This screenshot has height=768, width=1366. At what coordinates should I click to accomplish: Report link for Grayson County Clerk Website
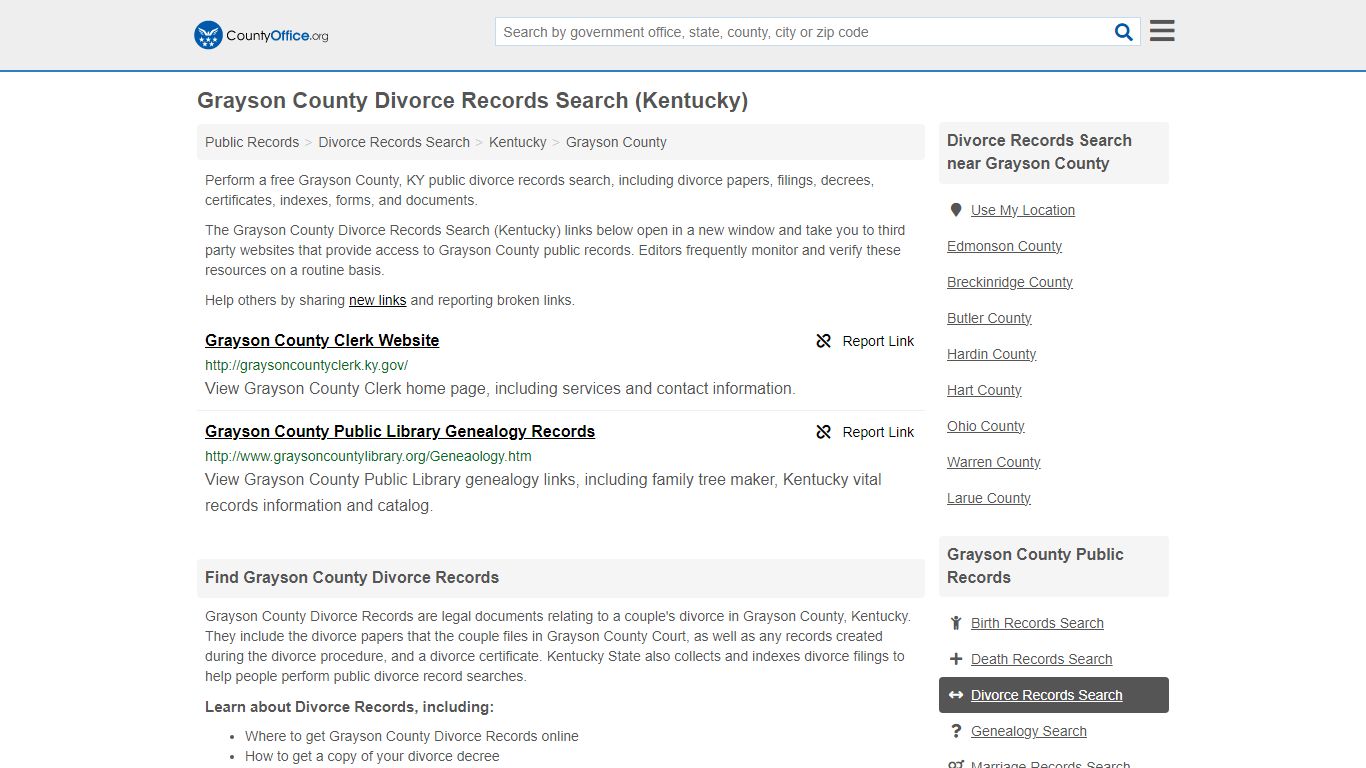click(865, 341)
